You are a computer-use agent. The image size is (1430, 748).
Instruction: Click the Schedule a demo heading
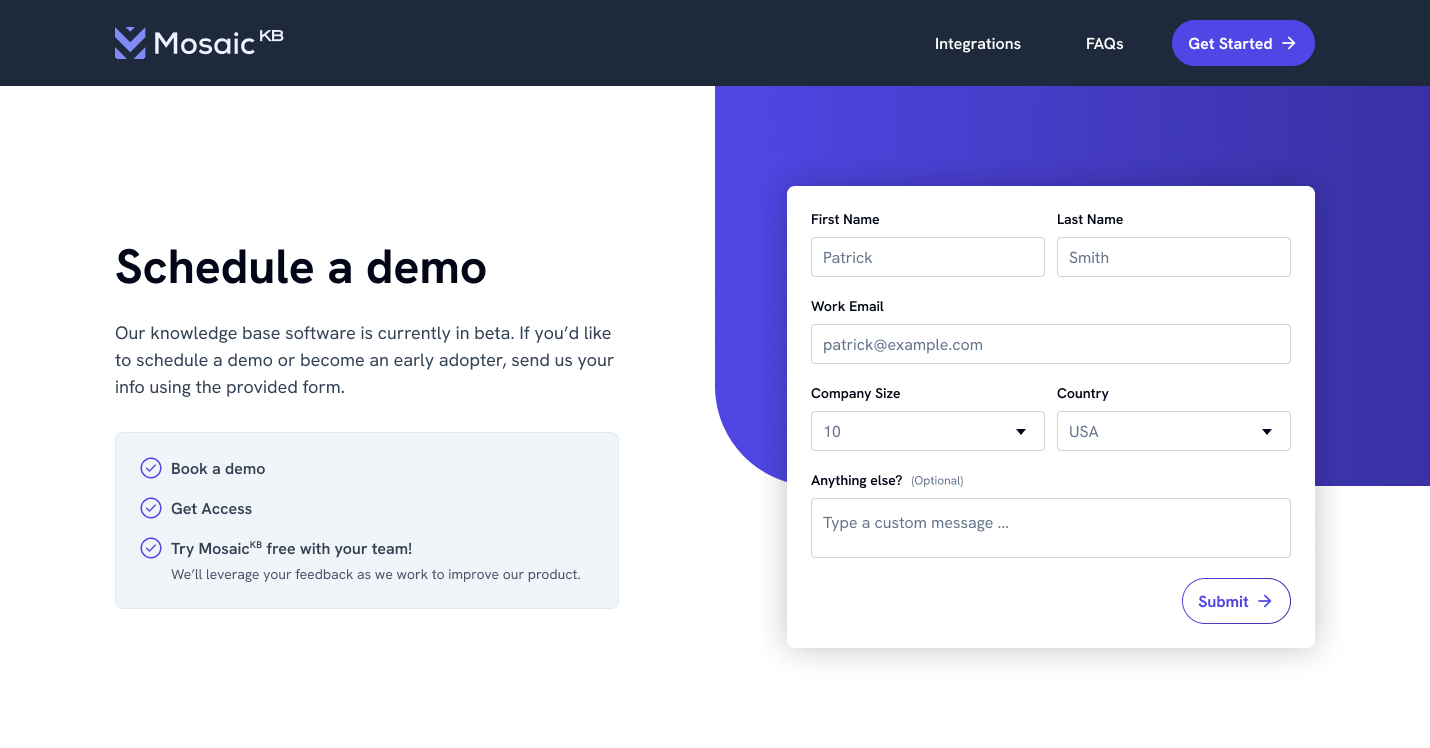pyautogui.click(x=301, y=267)
